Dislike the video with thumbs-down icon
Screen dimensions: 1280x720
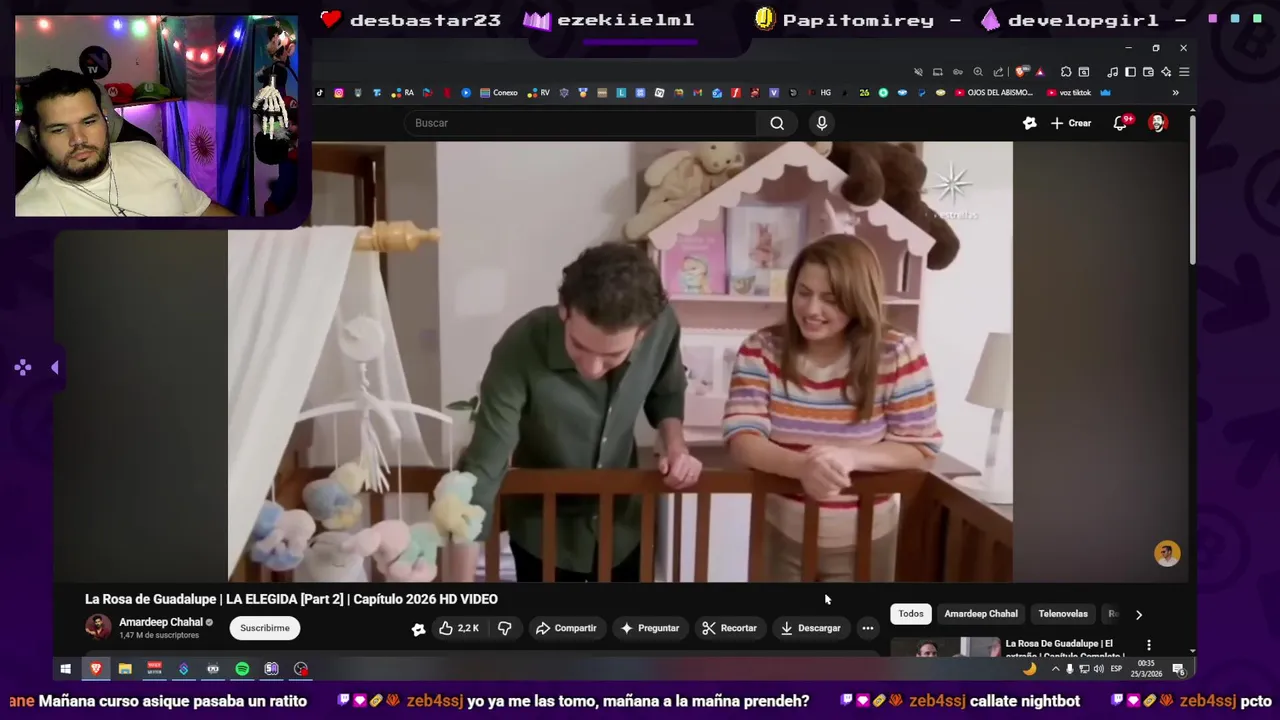[505, 628]
